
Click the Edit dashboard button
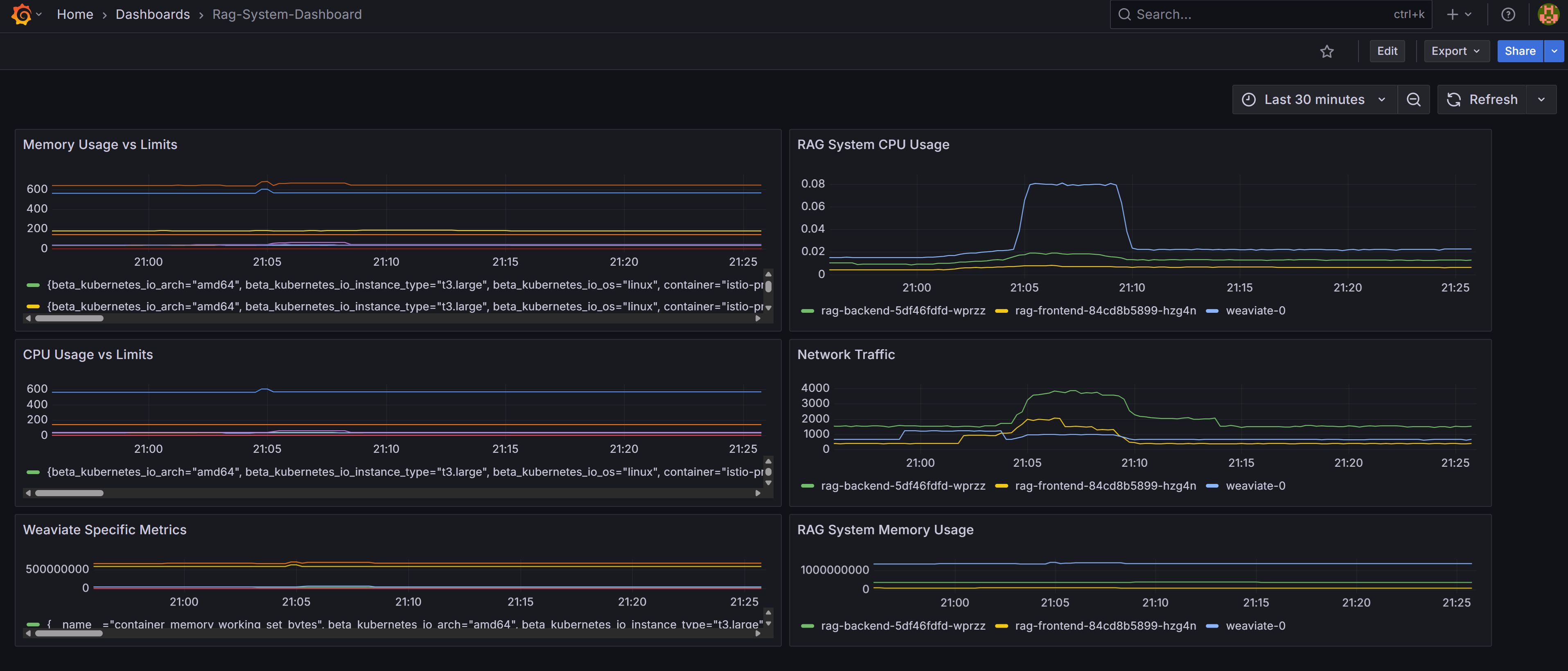pyautogui.click(x=1387, y=51)
